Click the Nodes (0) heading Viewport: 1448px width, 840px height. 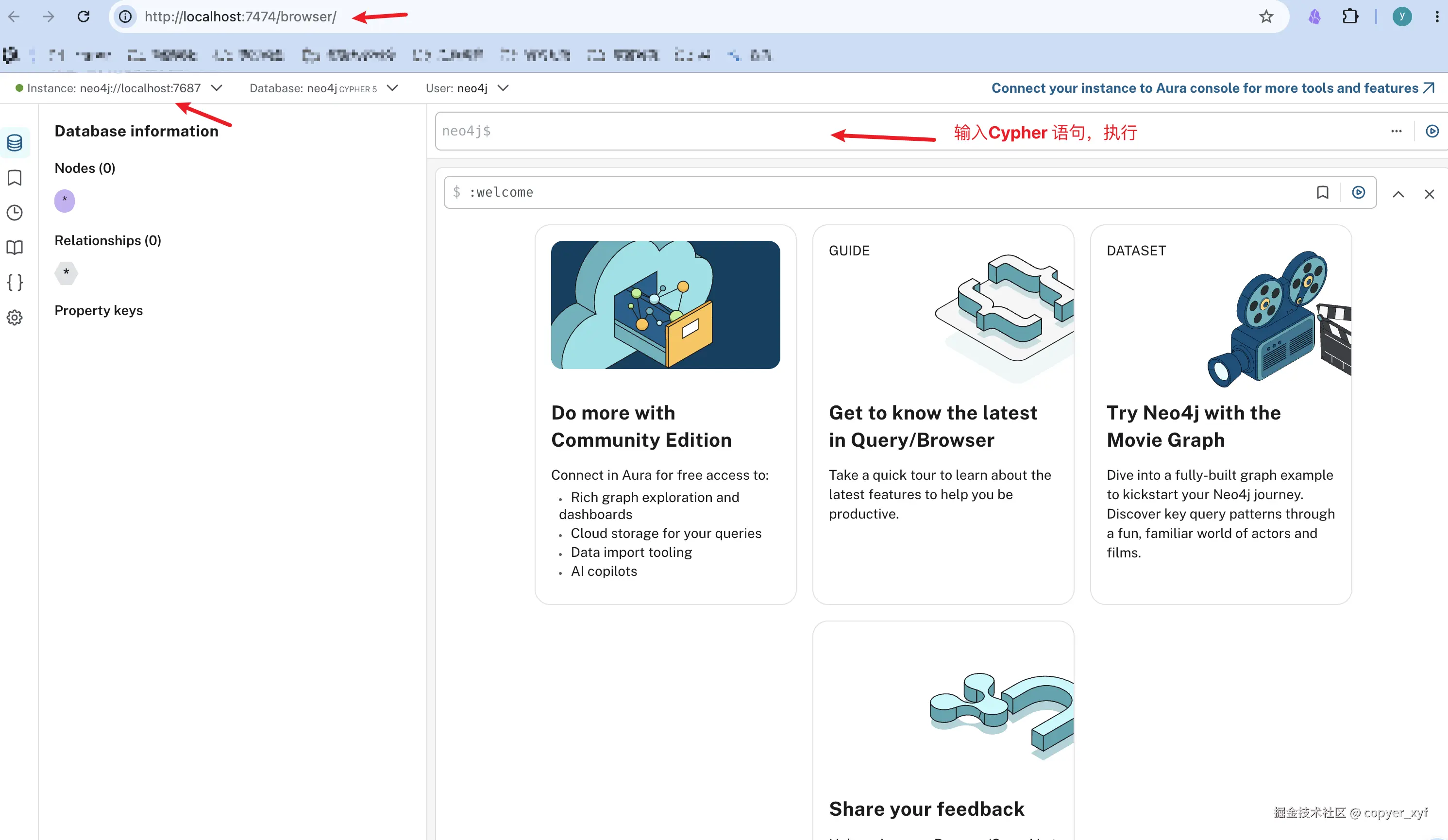tap(85, 168)
